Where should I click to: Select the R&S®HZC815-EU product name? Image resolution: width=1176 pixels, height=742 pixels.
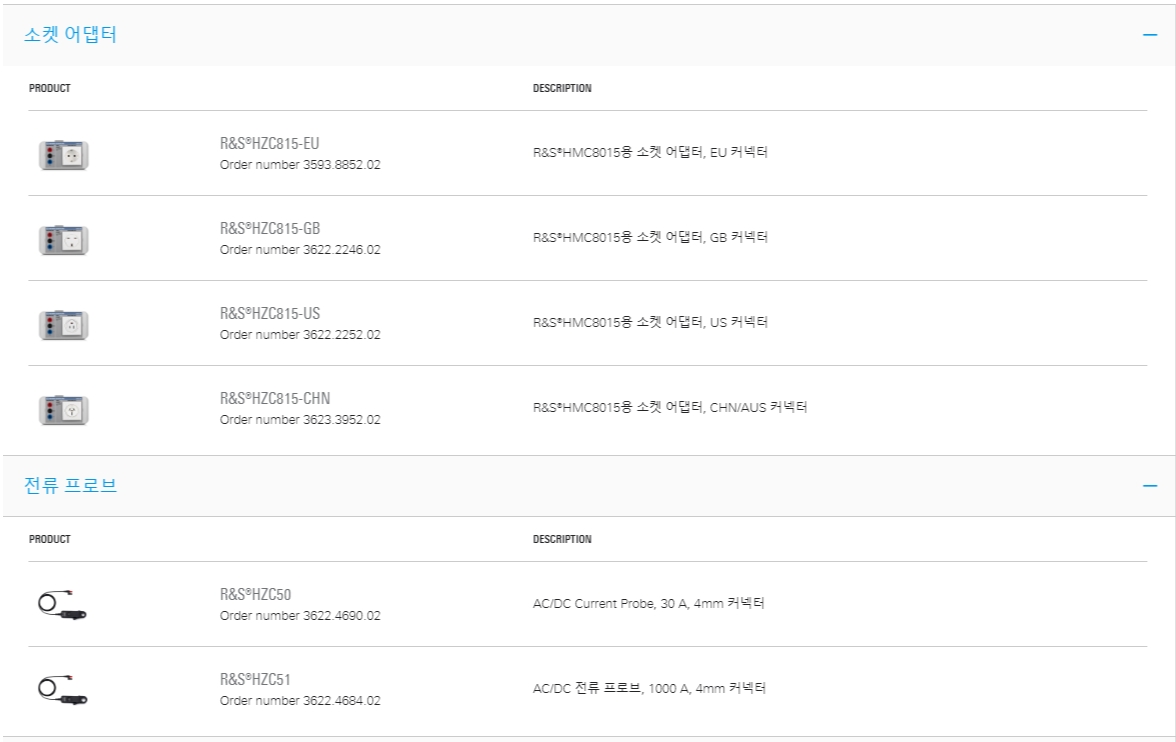tap(269, 143)
